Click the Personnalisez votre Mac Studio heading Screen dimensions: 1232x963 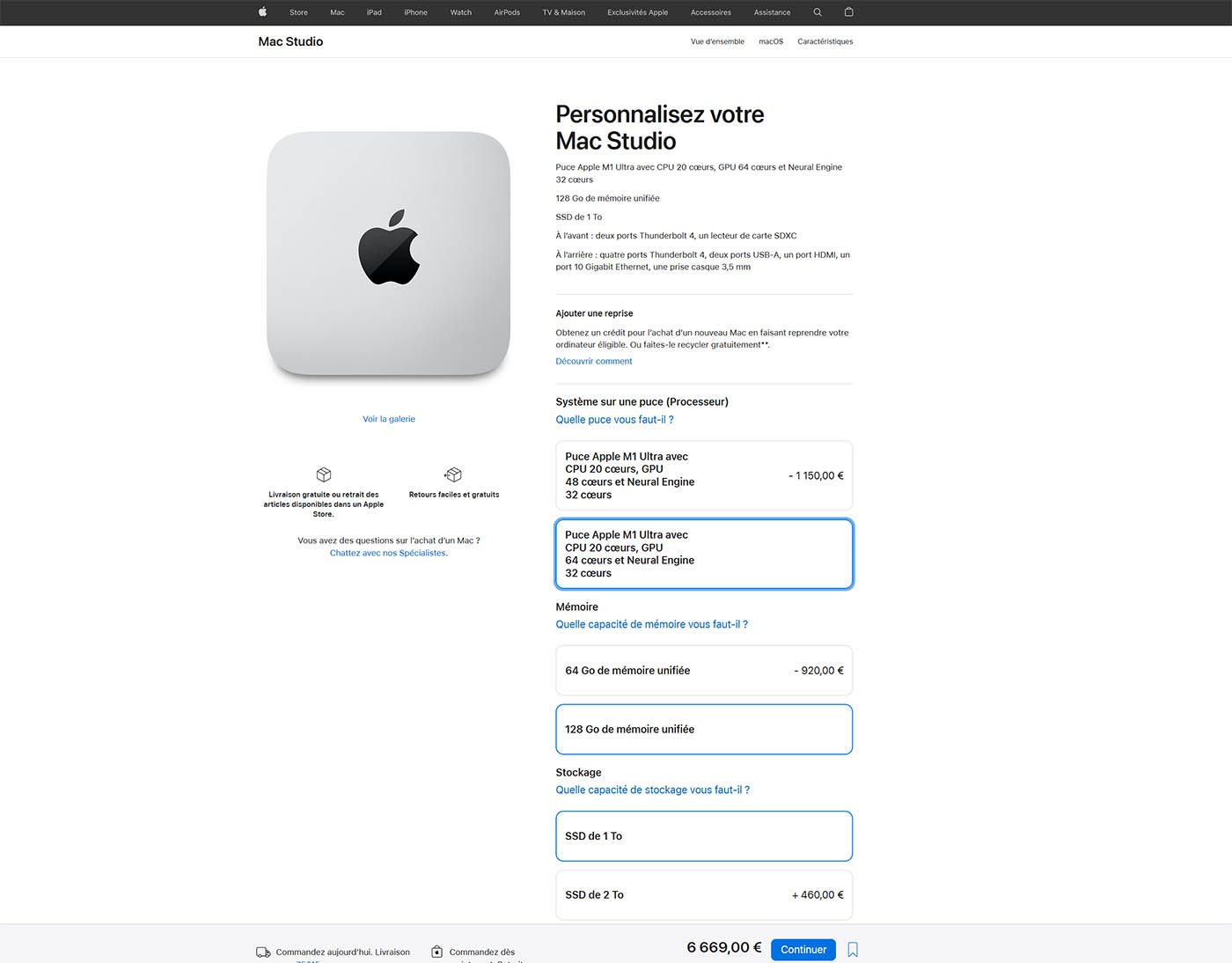click(x=660, y=128)
